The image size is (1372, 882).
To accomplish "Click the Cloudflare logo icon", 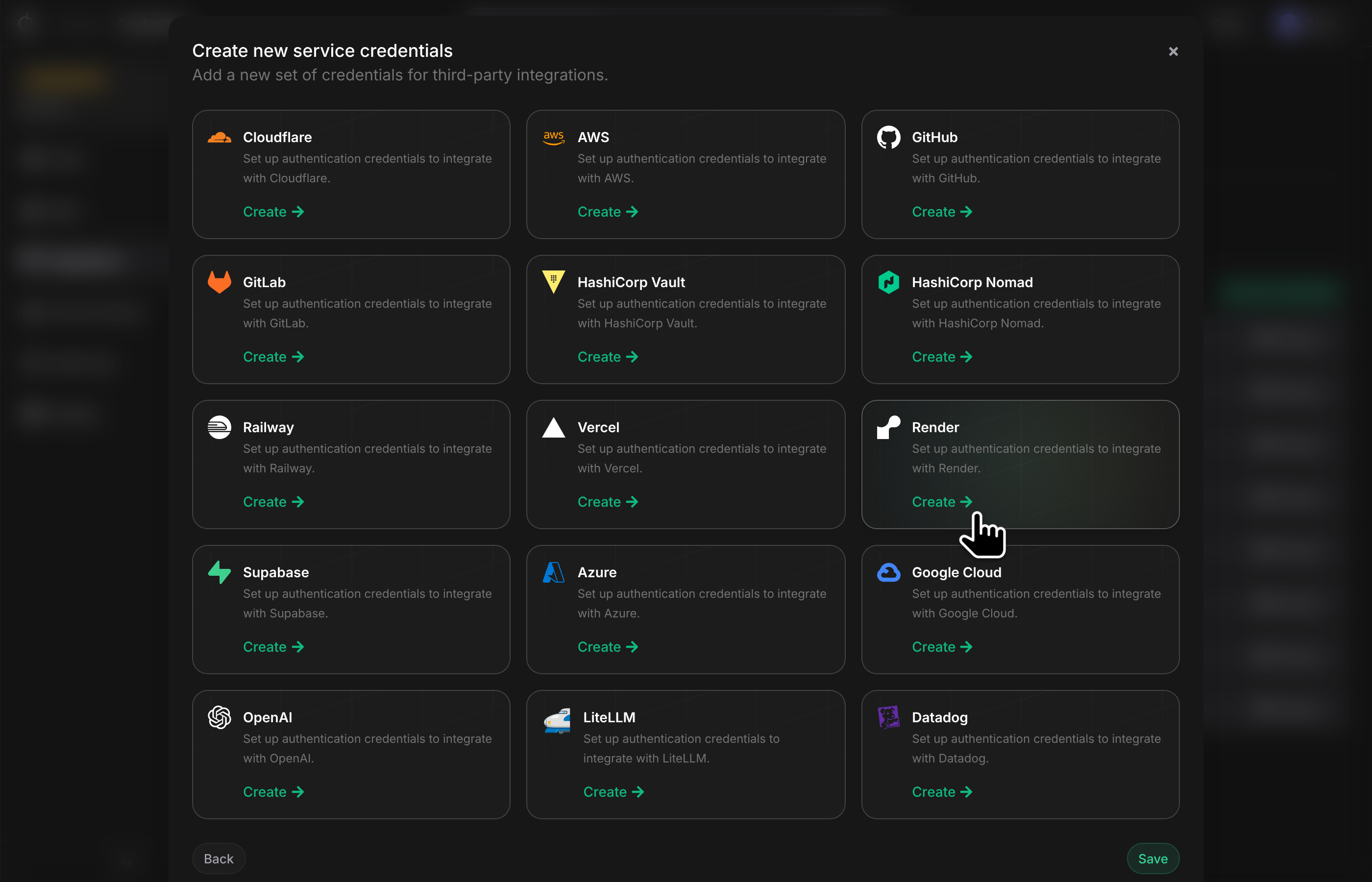I will 220,138.
